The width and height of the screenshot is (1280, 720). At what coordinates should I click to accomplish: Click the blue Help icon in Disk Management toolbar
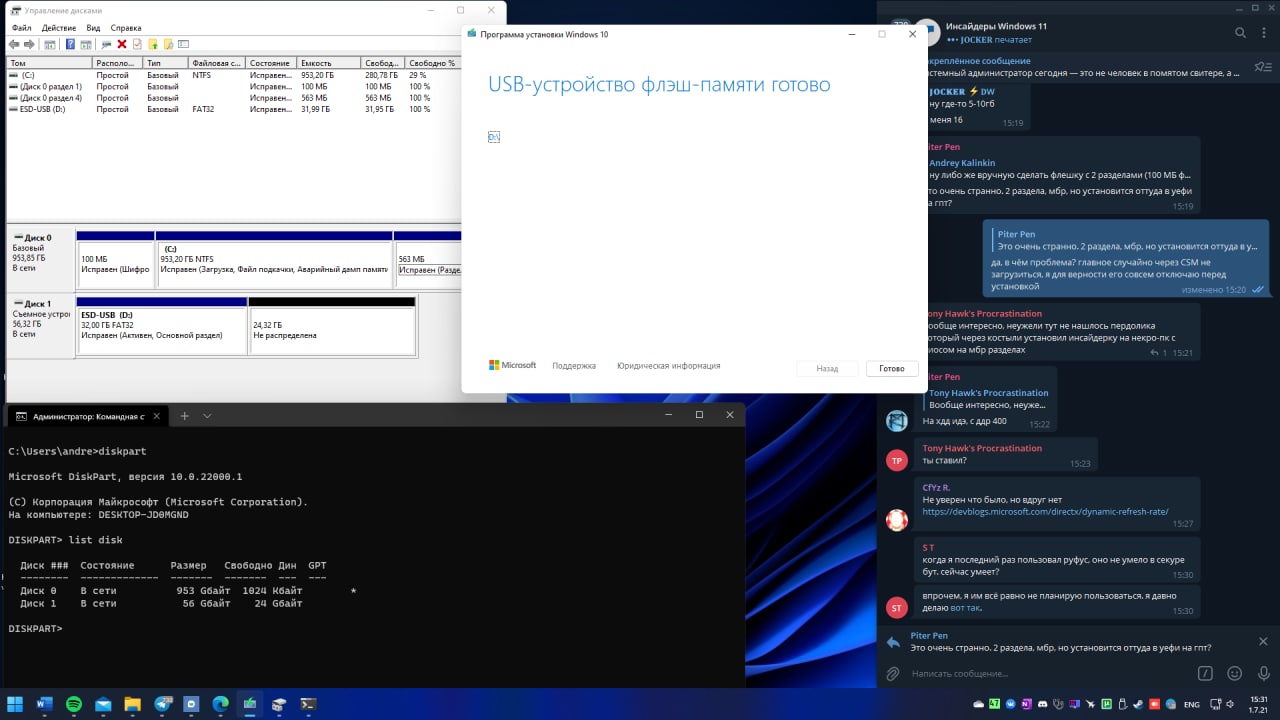coord(70,44)
